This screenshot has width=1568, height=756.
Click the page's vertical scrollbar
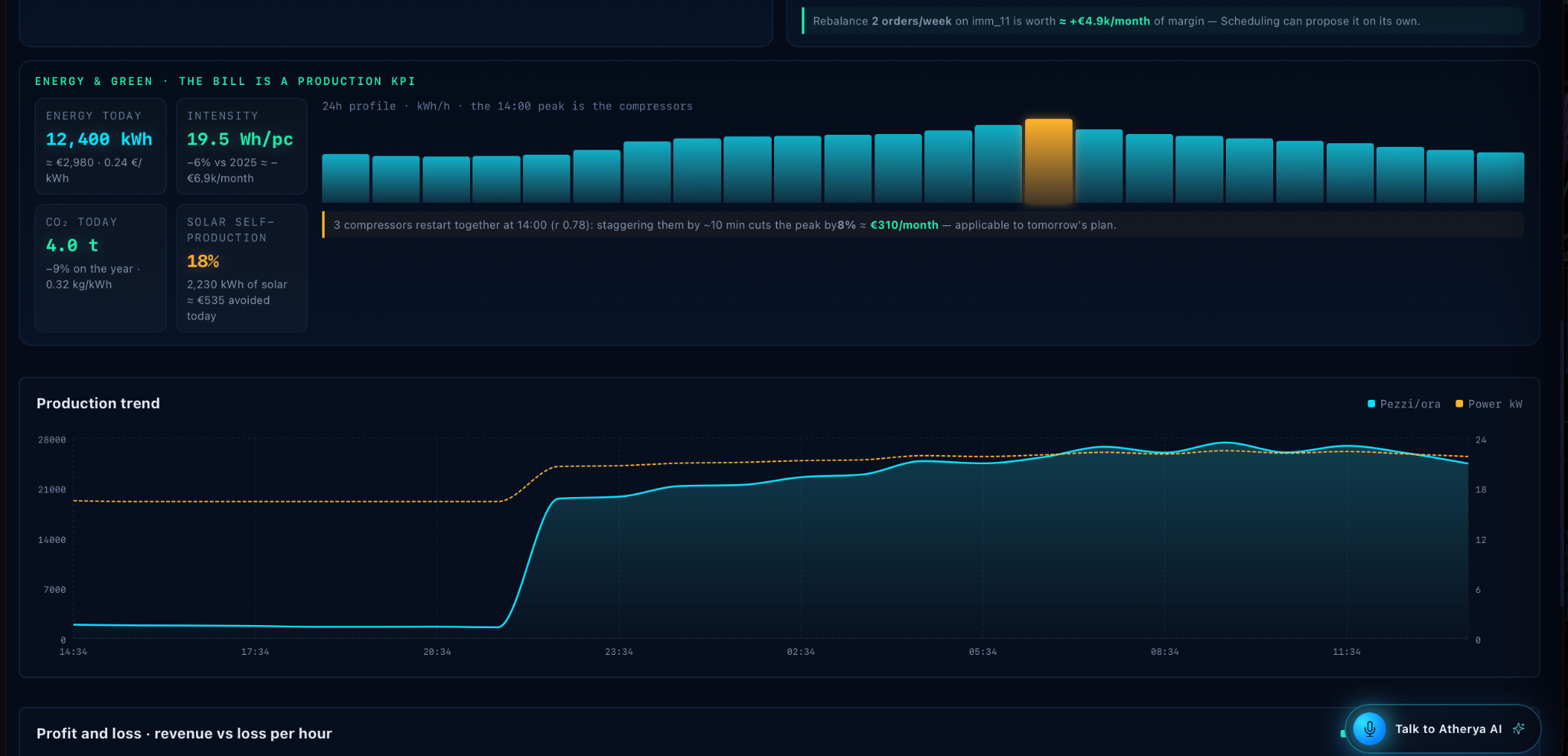pos(1563,463)
